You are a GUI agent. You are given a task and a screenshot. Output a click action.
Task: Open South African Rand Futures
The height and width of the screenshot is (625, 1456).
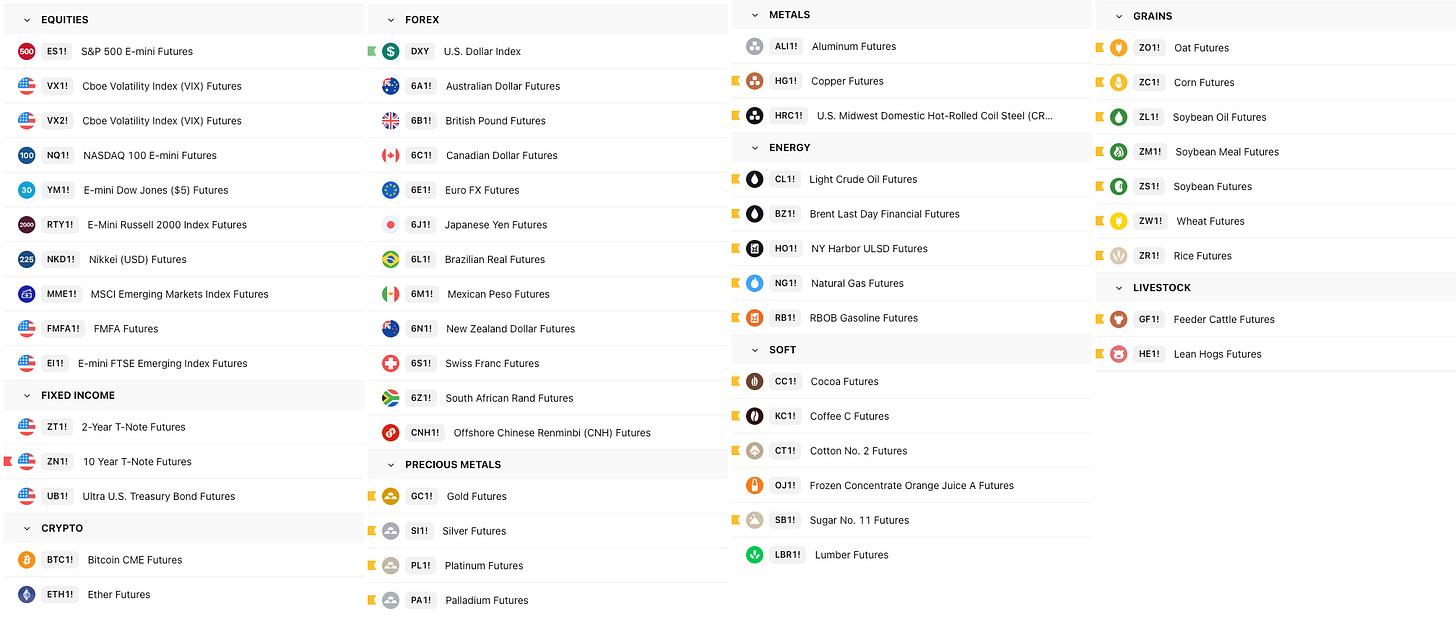[547, 398]
